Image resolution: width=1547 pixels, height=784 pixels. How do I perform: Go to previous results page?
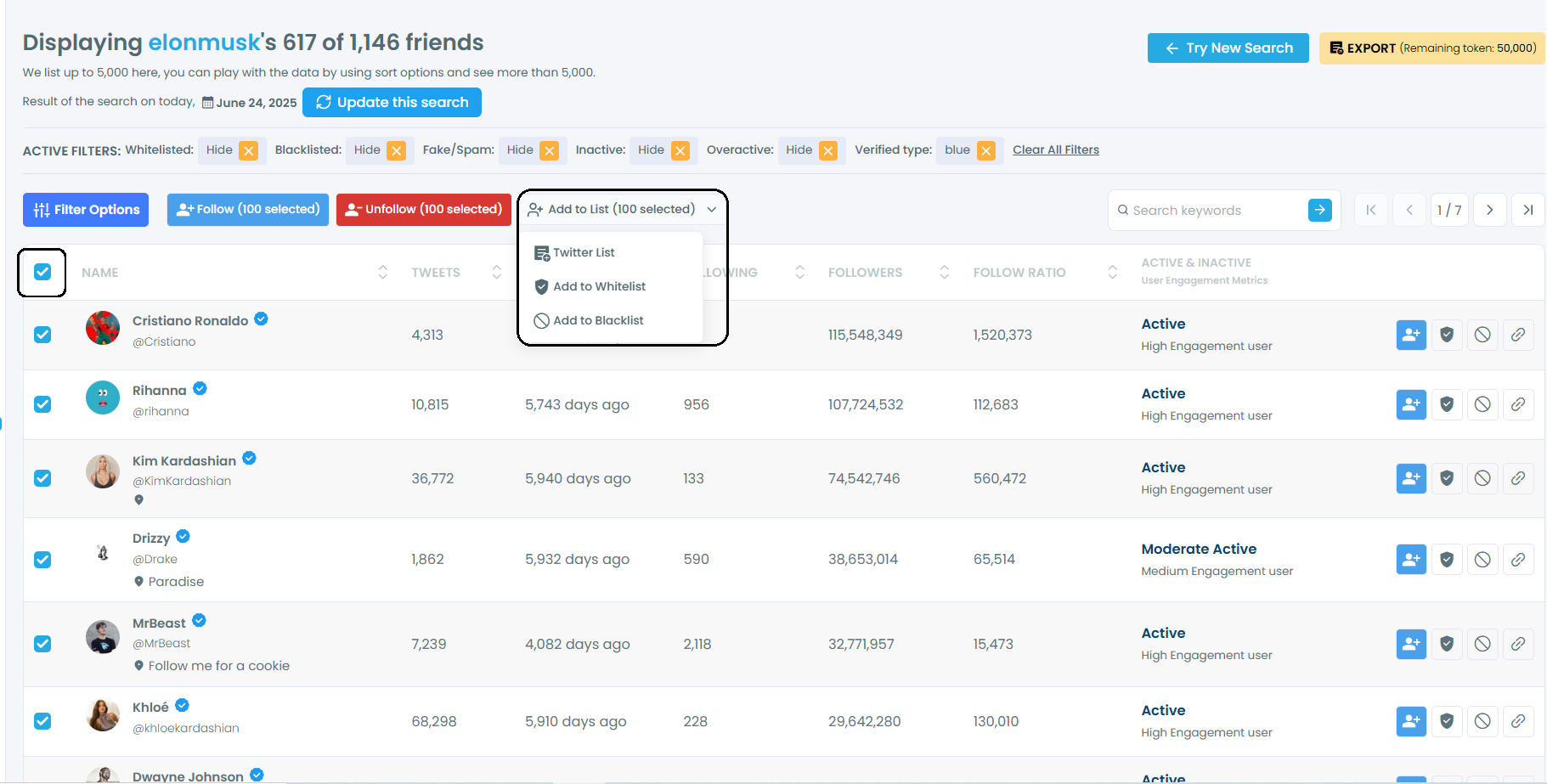click(1409, 210)
